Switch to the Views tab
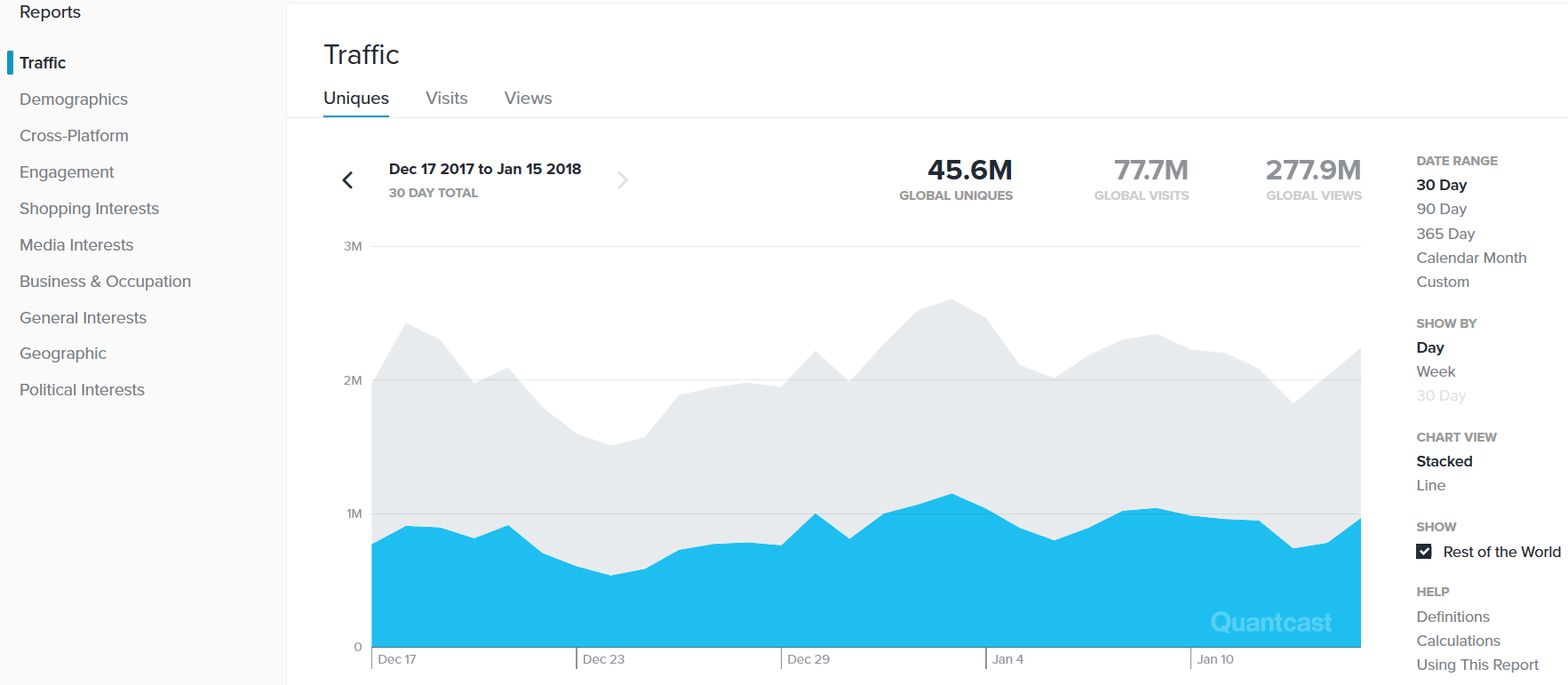The width and height of the screenshot is (1568, 685). pos(528,99)
